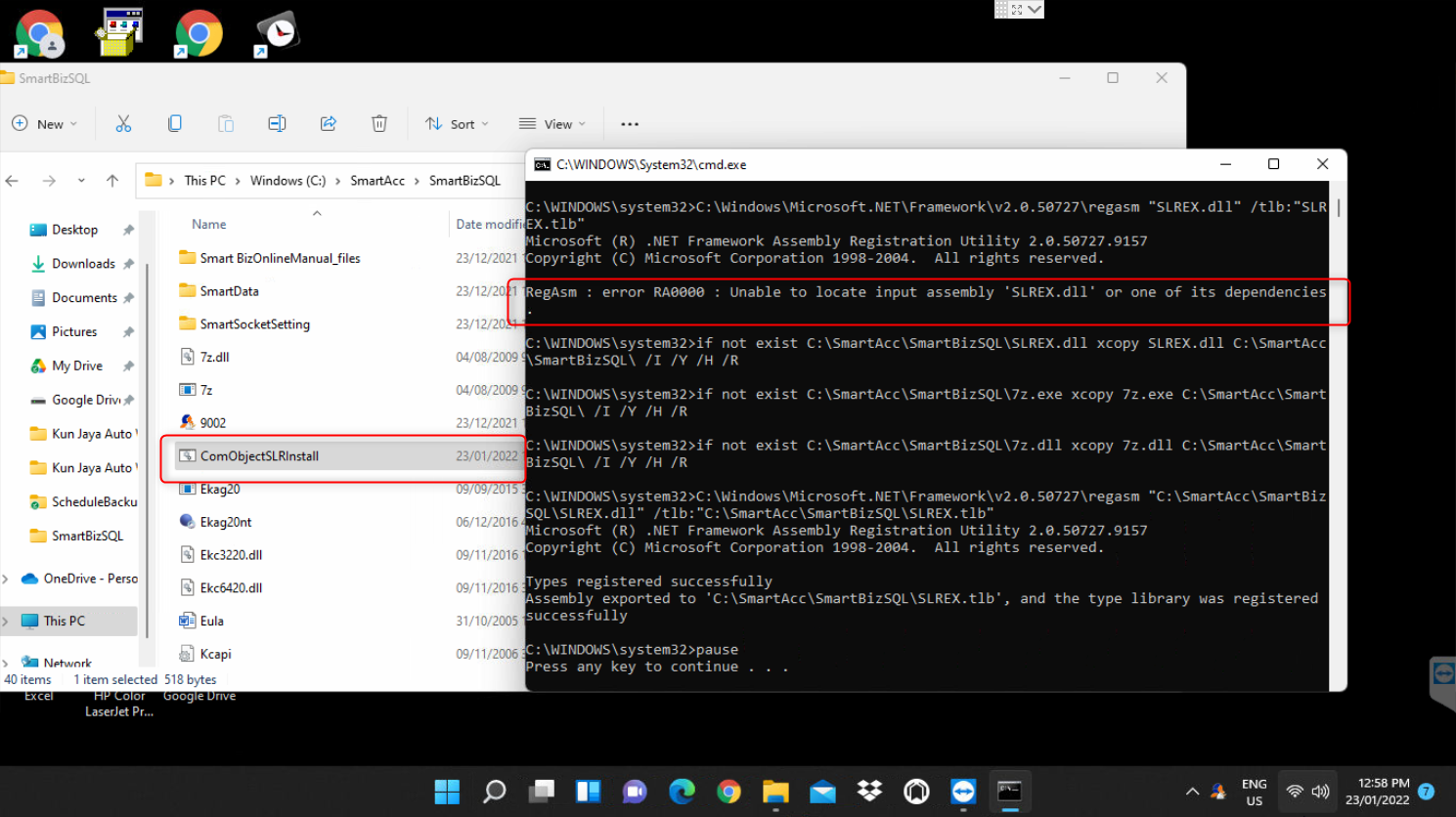Open taskbar Search magnifier
The width and height of the screenshot is (1456, 817).
click(x=494, y=791)
